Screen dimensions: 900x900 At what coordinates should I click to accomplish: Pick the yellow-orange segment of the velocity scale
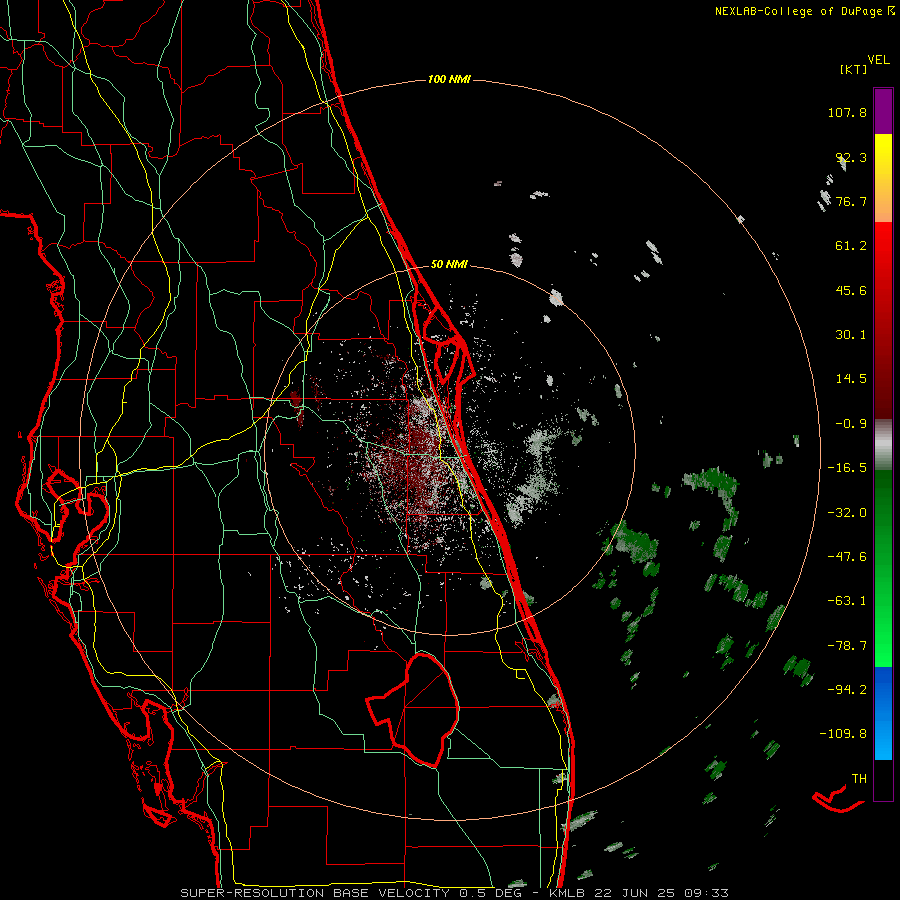(x=883, y=178)
